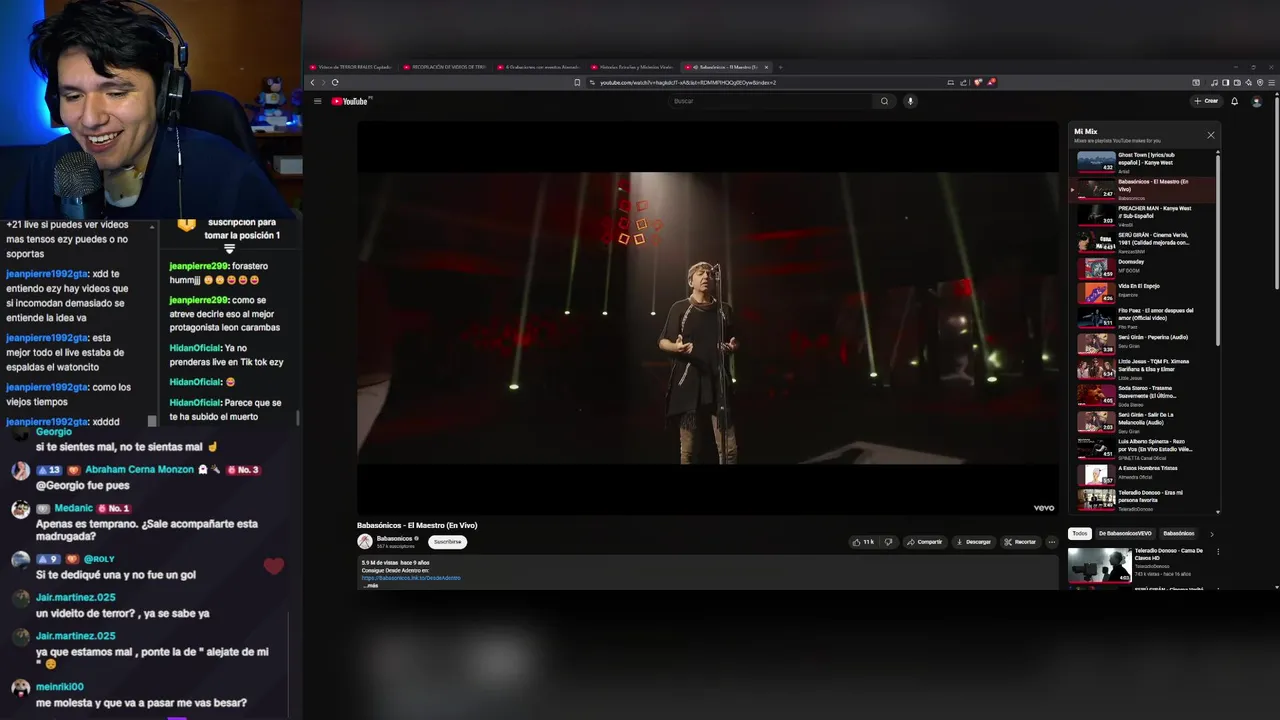
Task: Click the Brave shields icon in address bar
Action: (978, 82)
